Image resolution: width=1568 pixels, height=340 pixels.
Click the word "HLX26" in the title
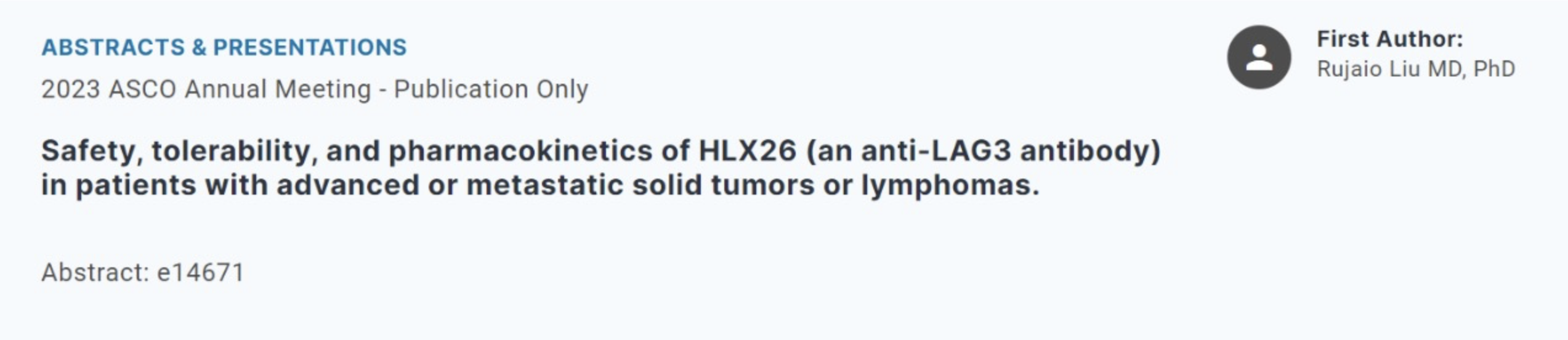pos(747,151)
